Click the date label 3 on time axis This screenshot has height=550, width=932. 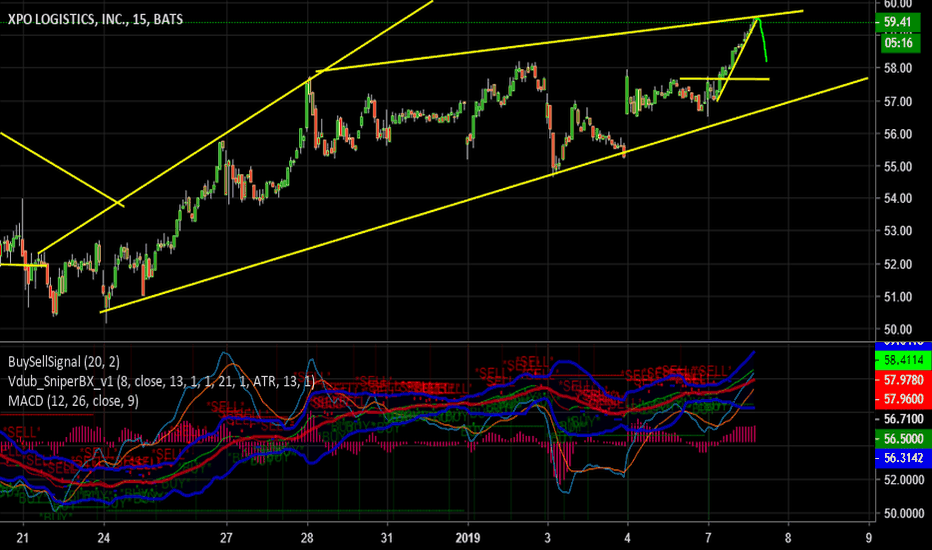pyautogui.click(x=547, y=538)
